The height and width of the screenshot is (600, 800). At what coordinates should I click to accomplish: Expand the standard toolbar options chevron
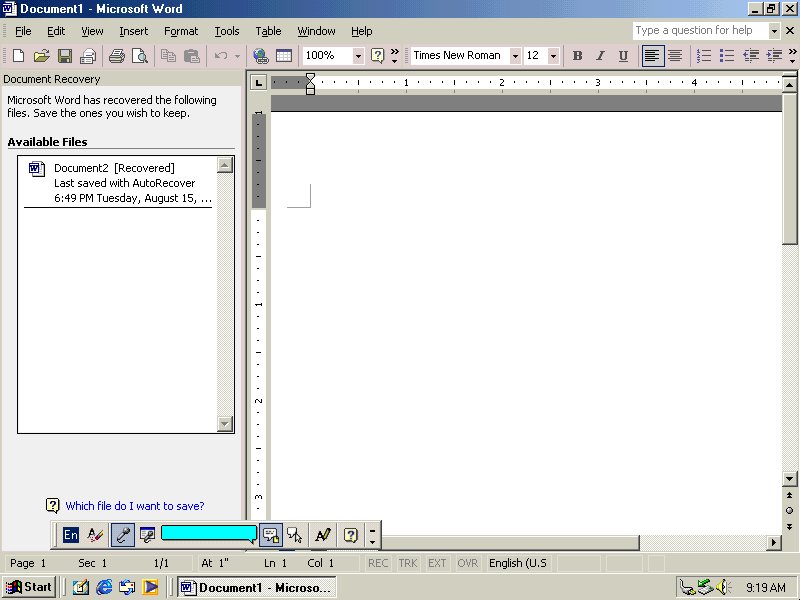(394, 56)
